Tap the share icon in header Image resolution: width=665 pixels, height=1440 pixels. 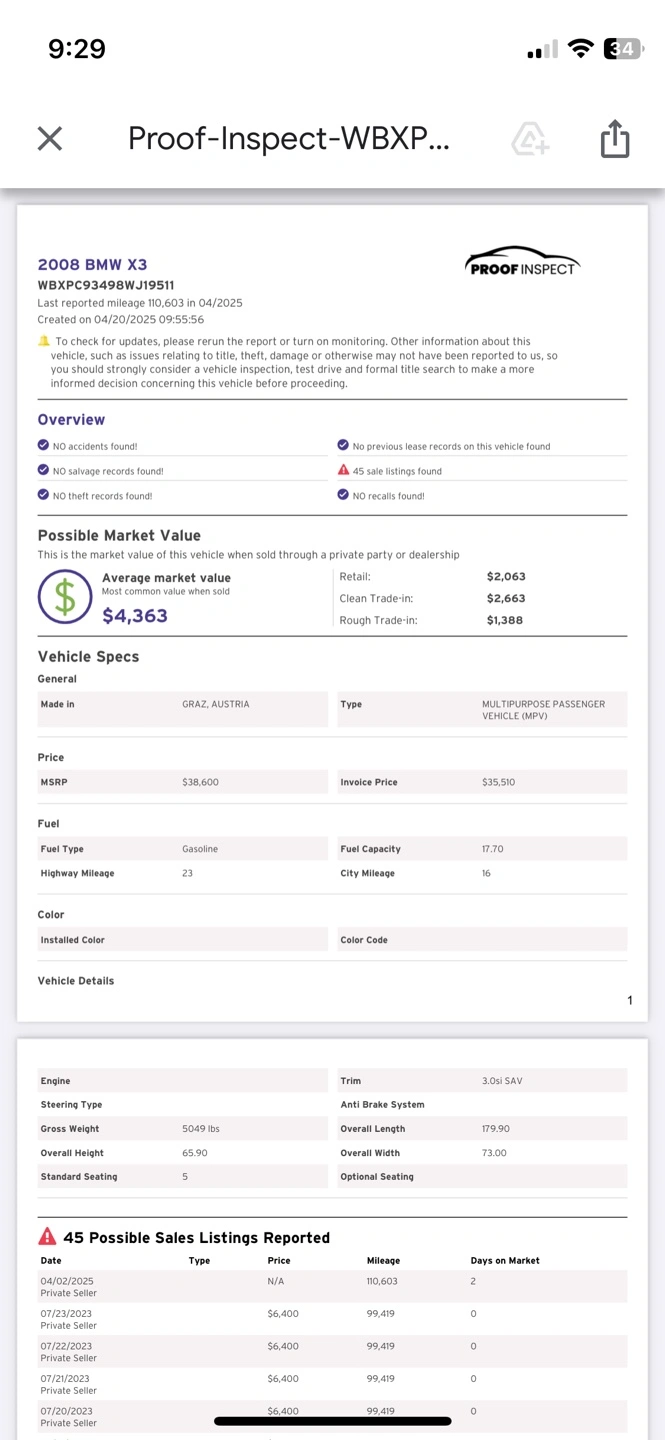(614, 139)
